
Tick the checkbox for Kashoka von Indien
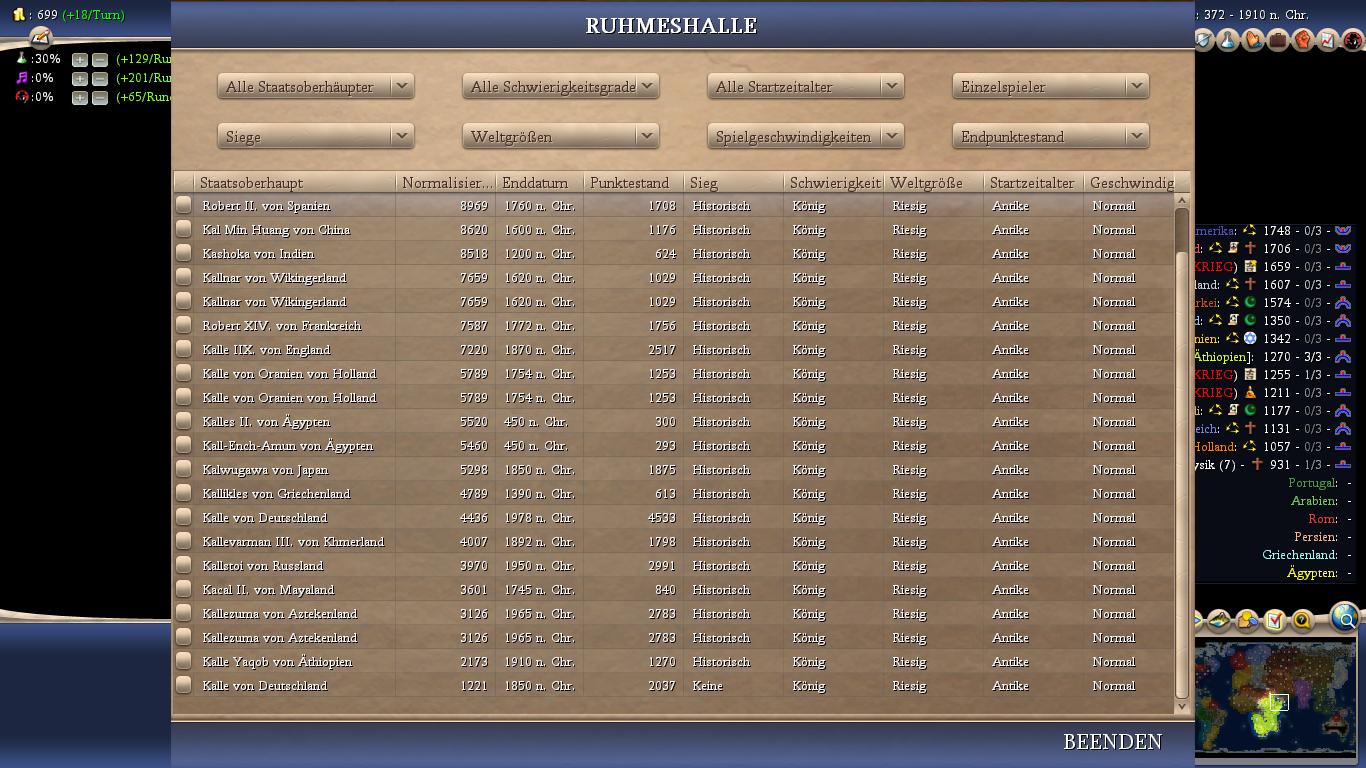(x=183, y=253)
